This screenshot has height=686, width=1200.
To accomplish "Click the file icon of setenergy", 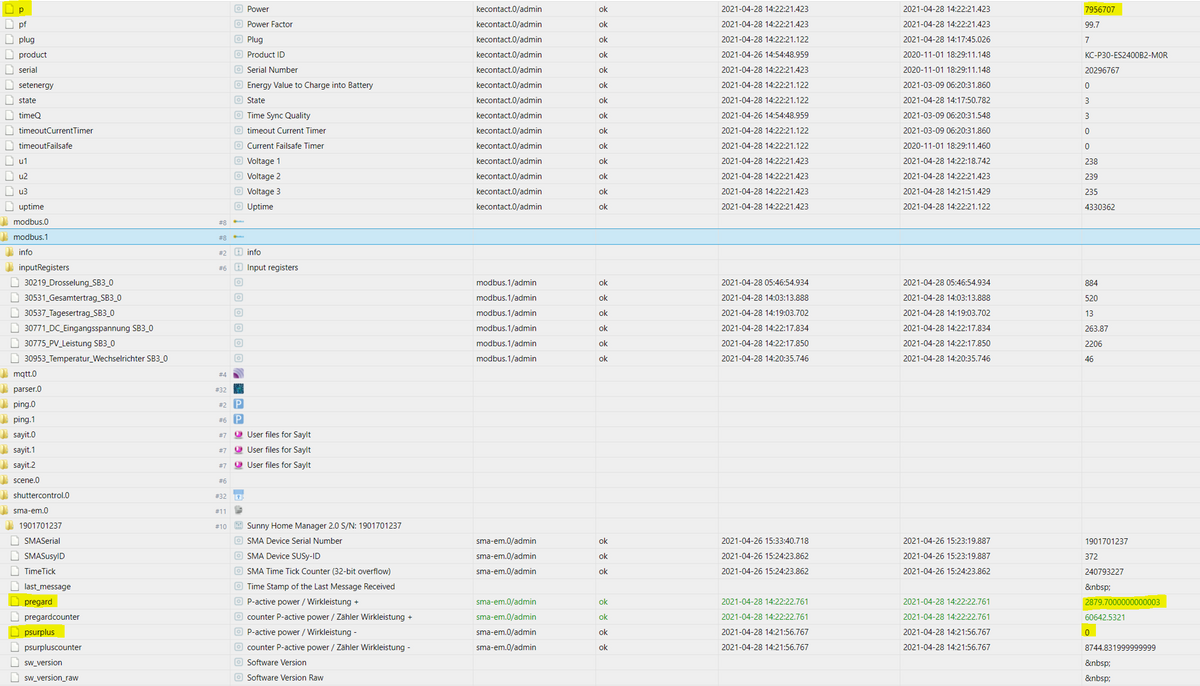I will pyautogui.click(x=9, y=85).
